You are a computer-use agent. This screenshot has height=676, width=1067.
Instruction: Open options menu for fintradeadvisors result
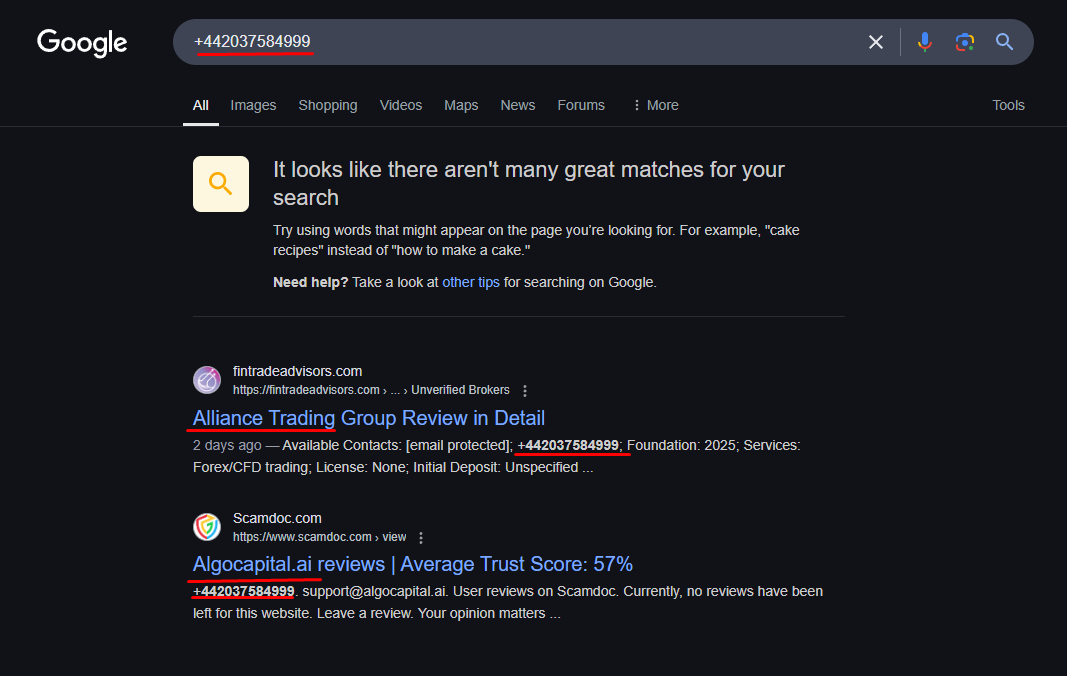click(x=525, y=391)
